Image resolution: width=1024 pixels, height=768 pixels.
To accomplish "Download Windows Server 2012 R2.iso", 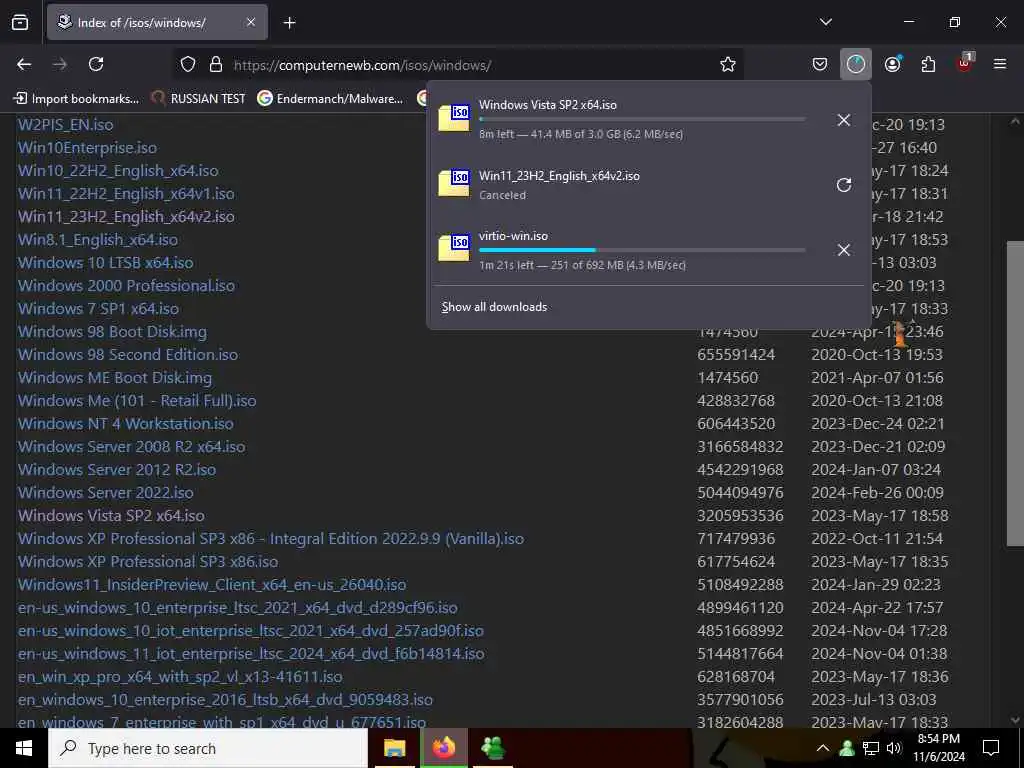I will 117,470.
